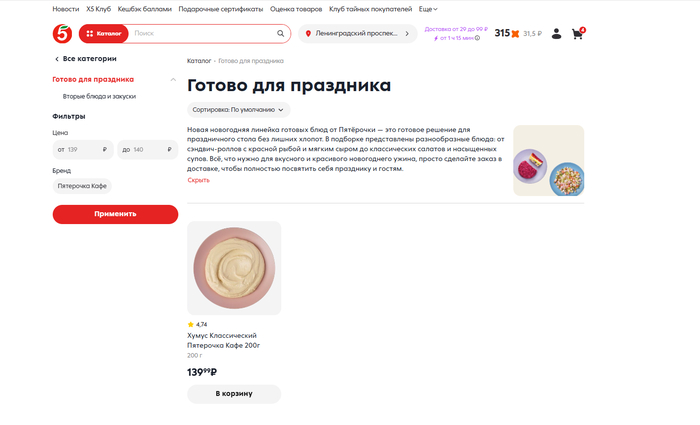Open Подарочные сертификаты menu item
The height and width of the screenshot is (425, 700).
point(221,9)
